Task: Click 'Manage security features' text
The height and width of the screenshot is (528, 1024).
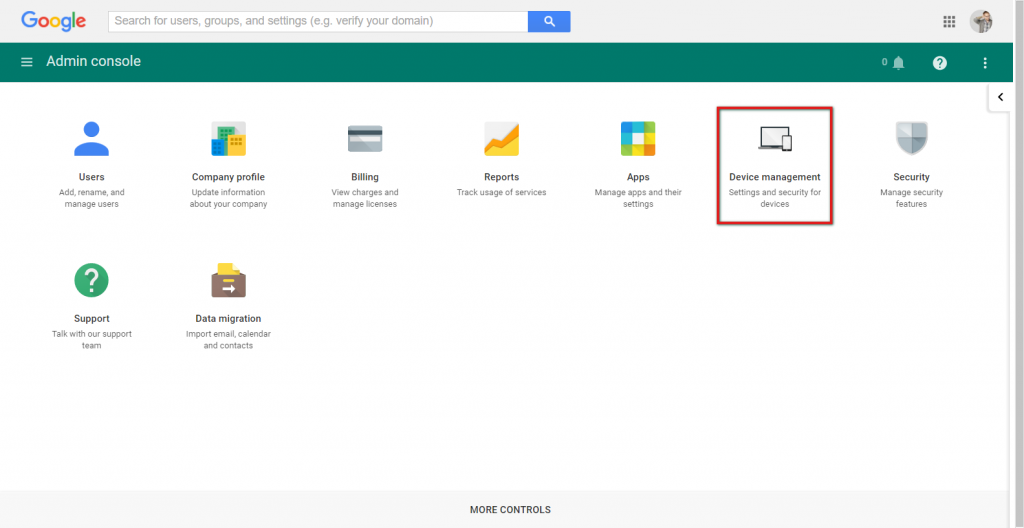Action: click(x=912, y=198)
